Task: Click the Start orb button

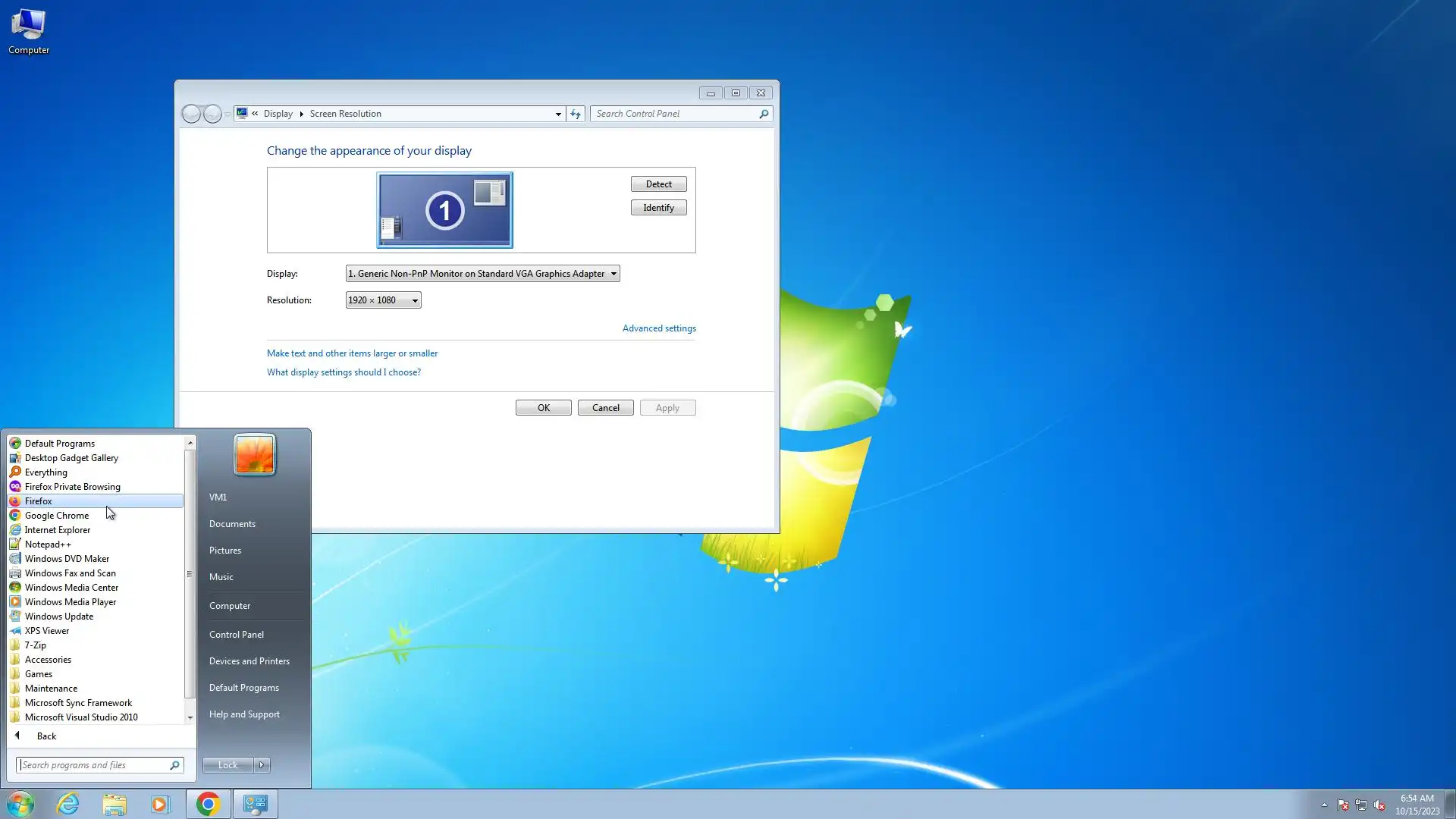Action: click(20, 804)
